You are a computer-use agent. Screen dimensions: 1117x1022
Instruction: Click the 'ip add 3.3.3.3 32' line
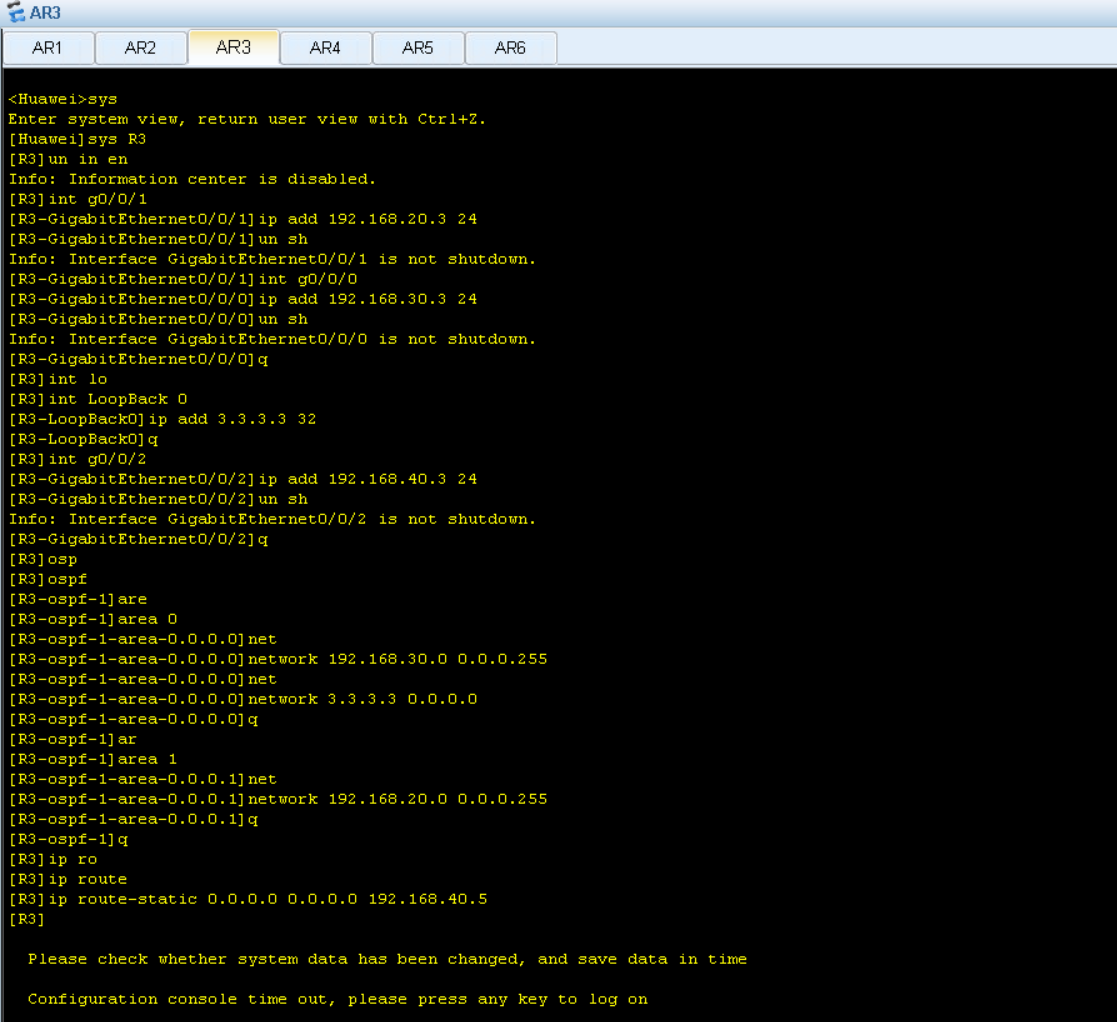[x=162, y=419]
